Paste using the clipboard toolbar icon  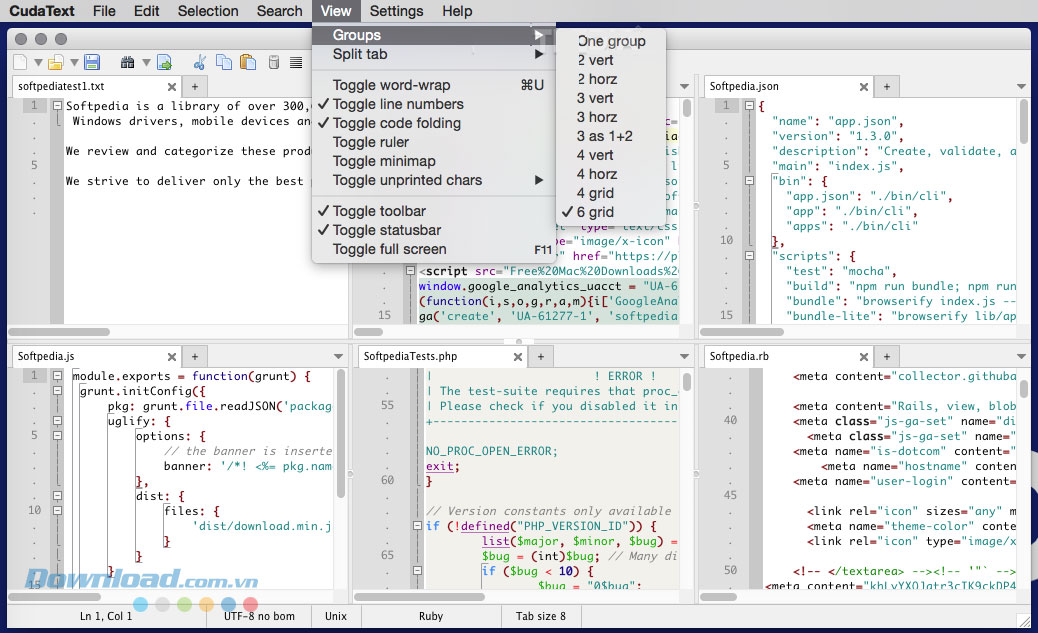[x=248, y=63]
